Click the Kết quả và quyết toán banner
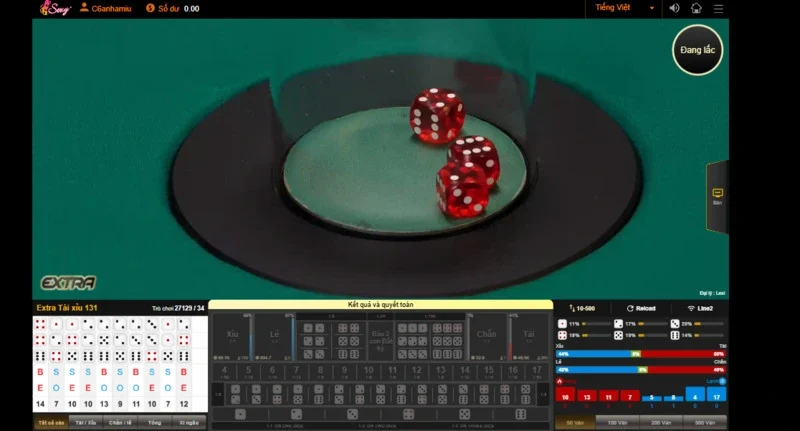This screenshot has height=431, width=800. [x=381, y=305]
